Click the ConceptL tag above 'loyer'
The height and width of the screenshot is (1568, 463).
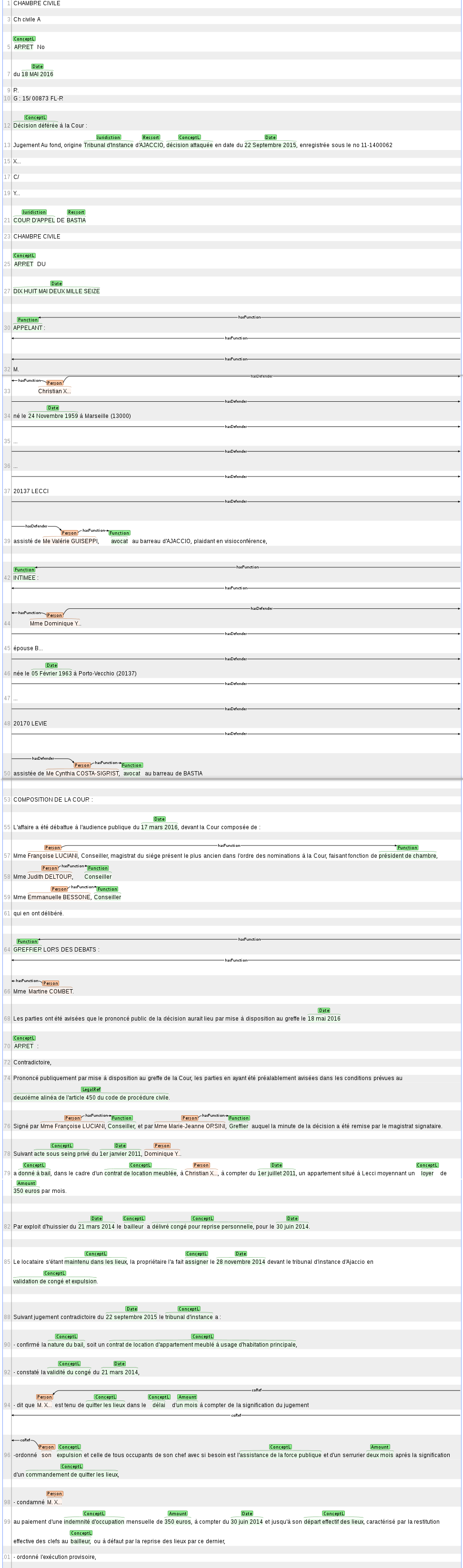coord(428,1166)
